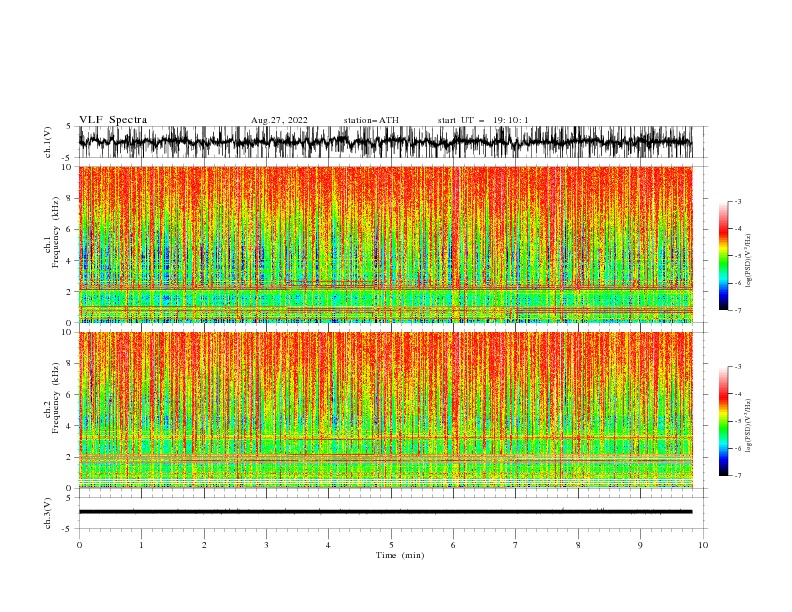The width and height of the screenshot is (792, 612).
Task: Click time axis tick label "2"
Action: [x=204, y=545]
